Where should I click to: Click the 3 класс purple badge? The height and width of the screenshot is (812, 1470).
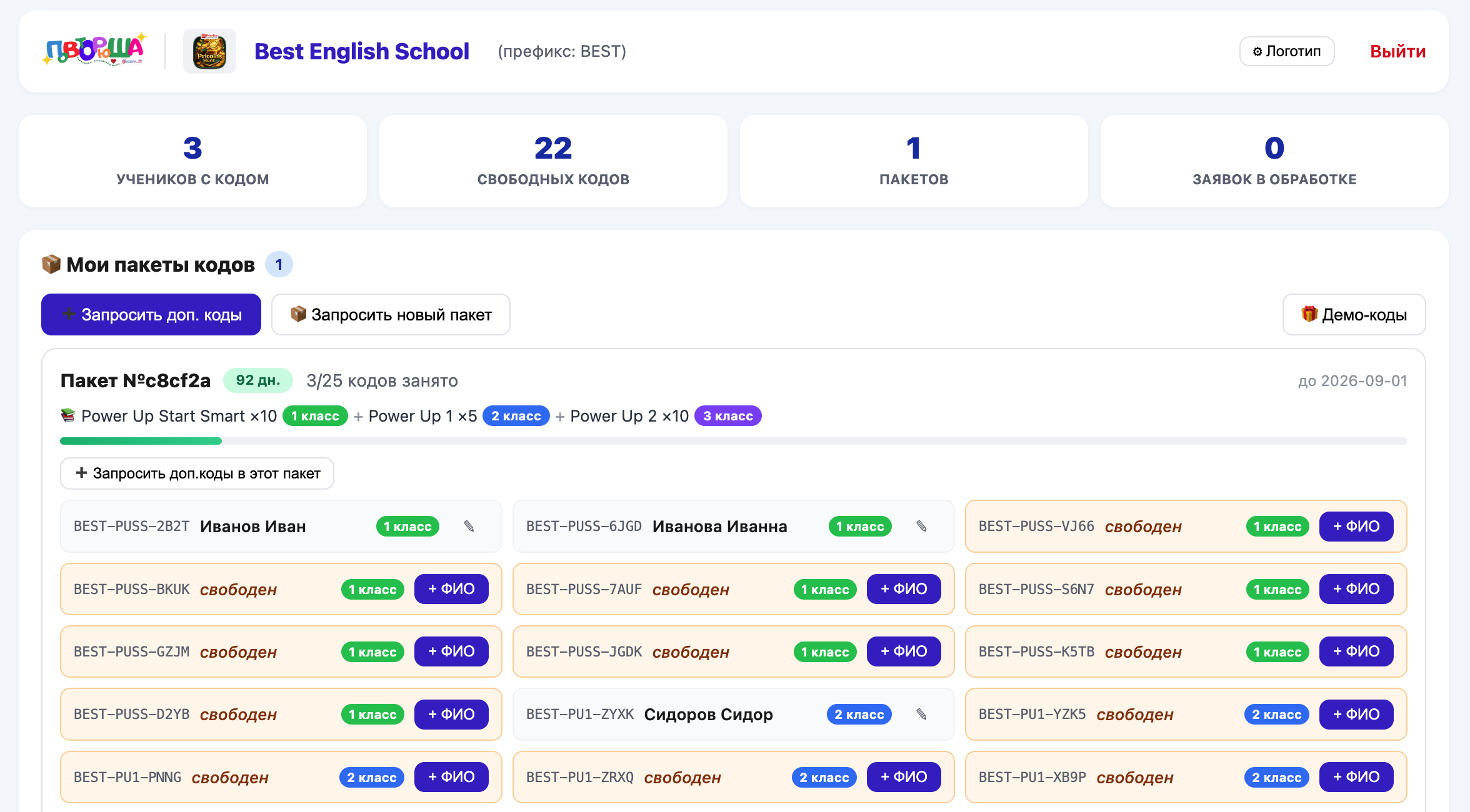pyautogui.click(x=727, y=416)
